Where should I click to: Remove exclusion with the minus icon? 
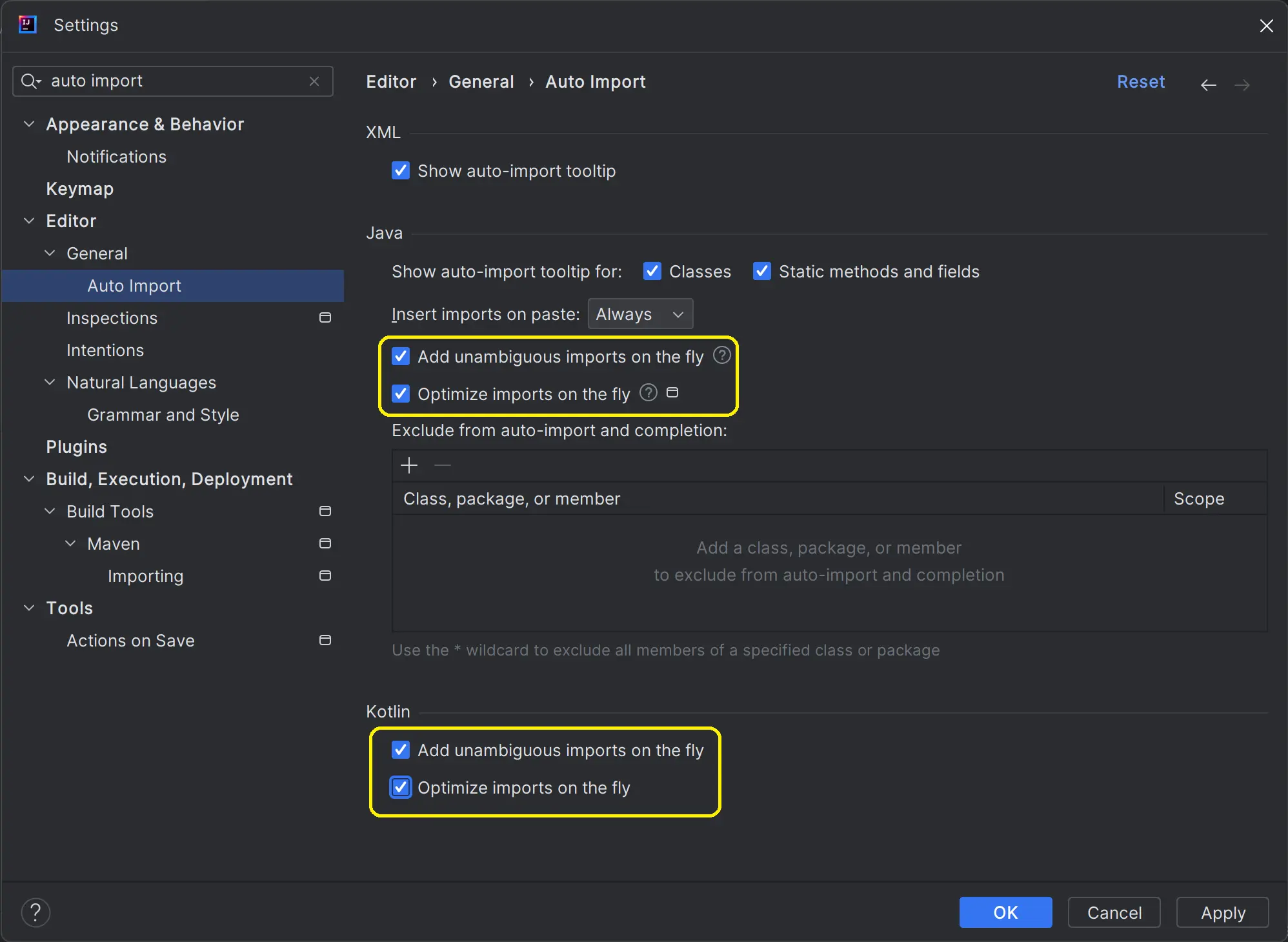coord(443,465)
